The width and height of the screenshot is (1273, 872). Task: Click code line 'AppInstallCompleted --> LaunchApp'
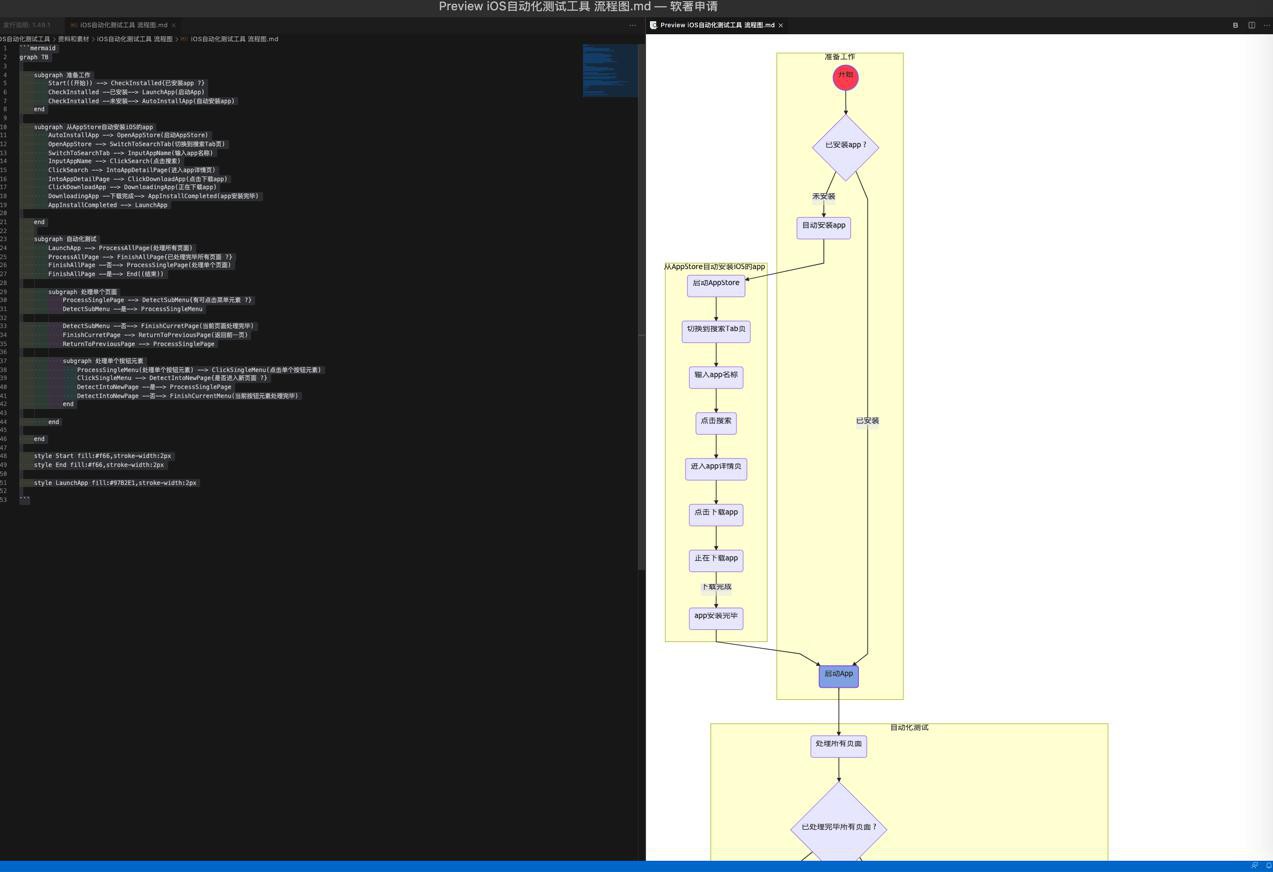coord(108,205)
